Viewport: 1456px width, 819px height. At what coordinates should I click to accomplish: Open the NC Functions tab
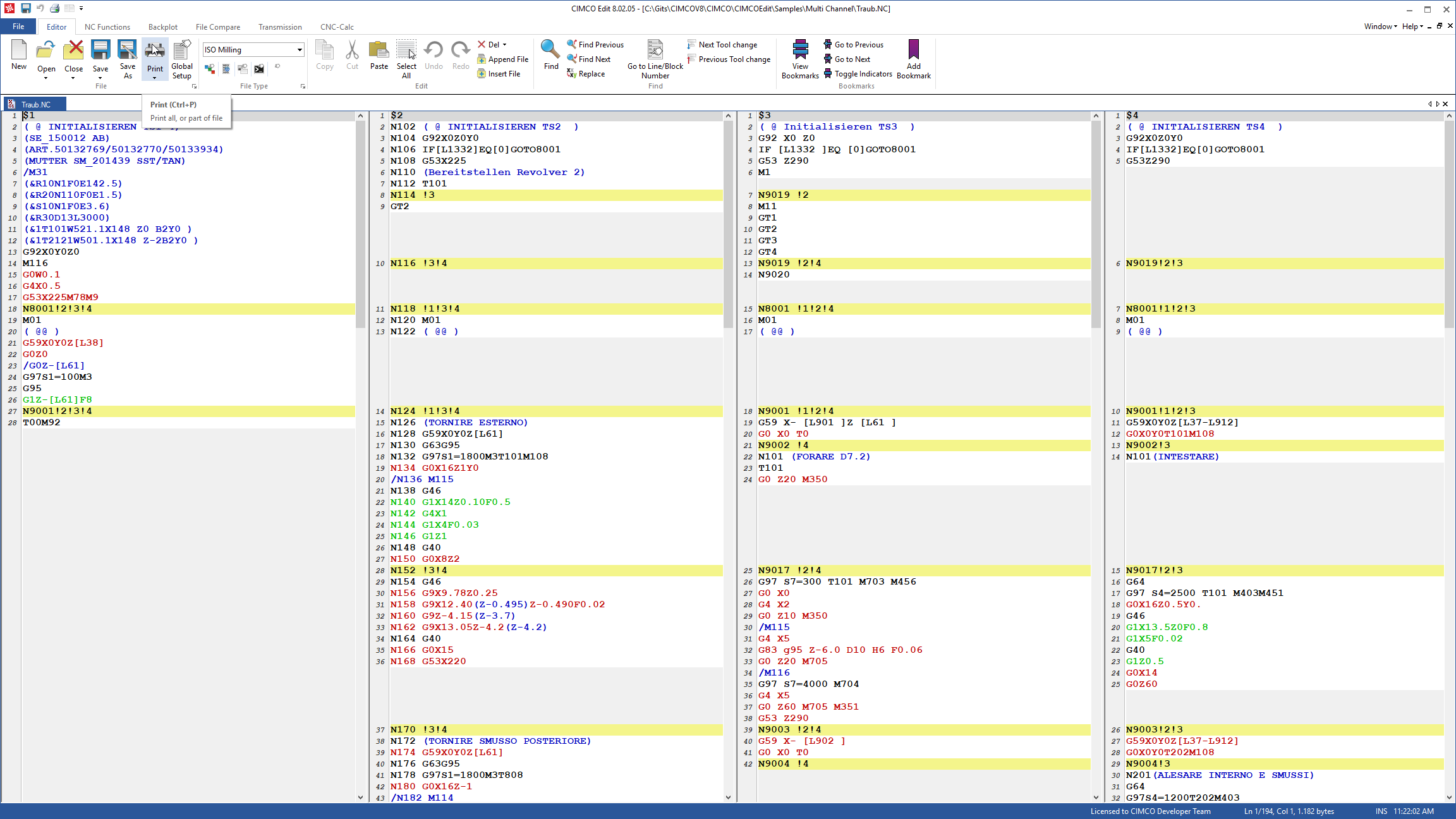pos(107,27)
